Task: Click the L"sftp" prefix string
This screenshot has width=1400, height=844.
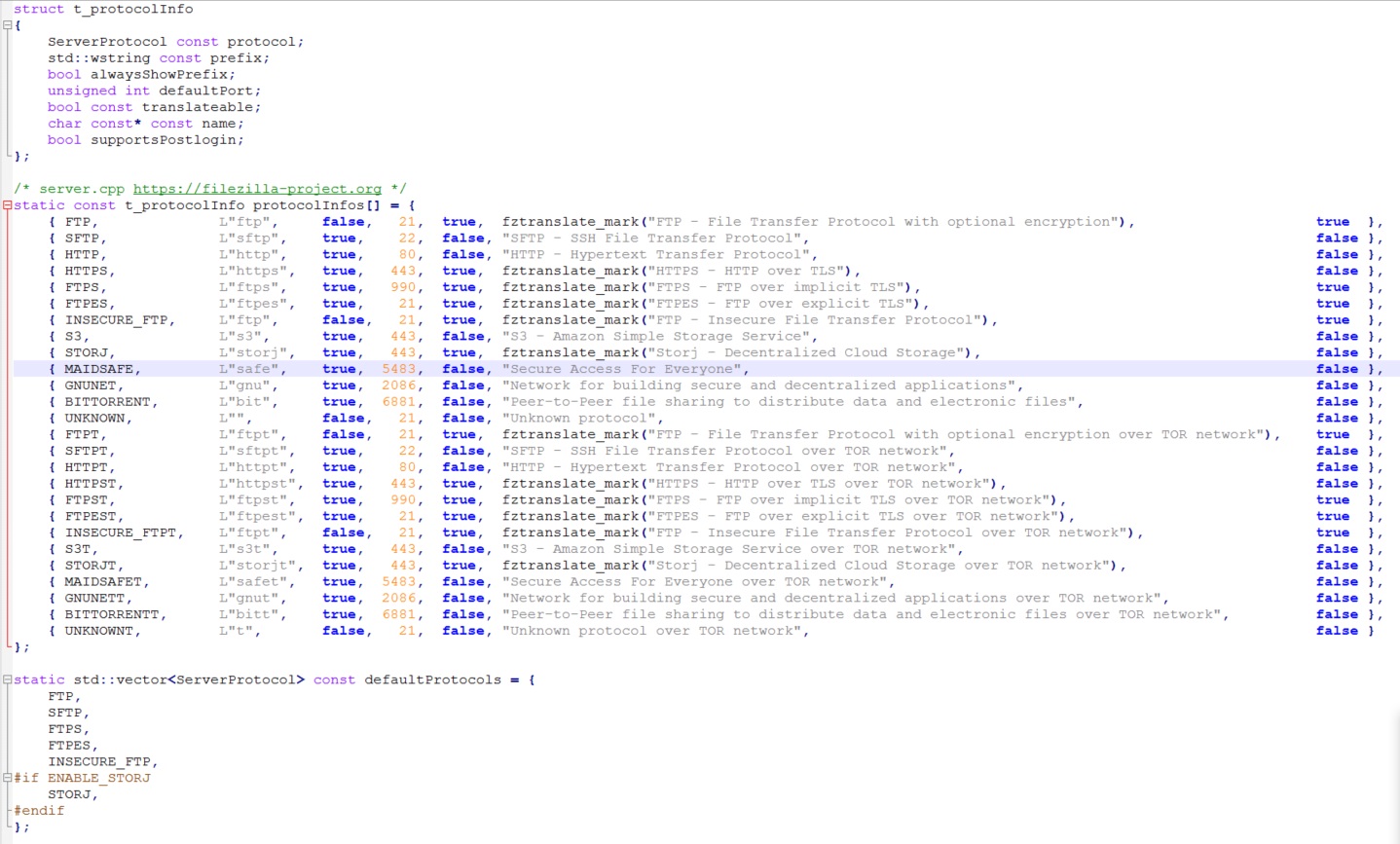Action: point(249,239)
